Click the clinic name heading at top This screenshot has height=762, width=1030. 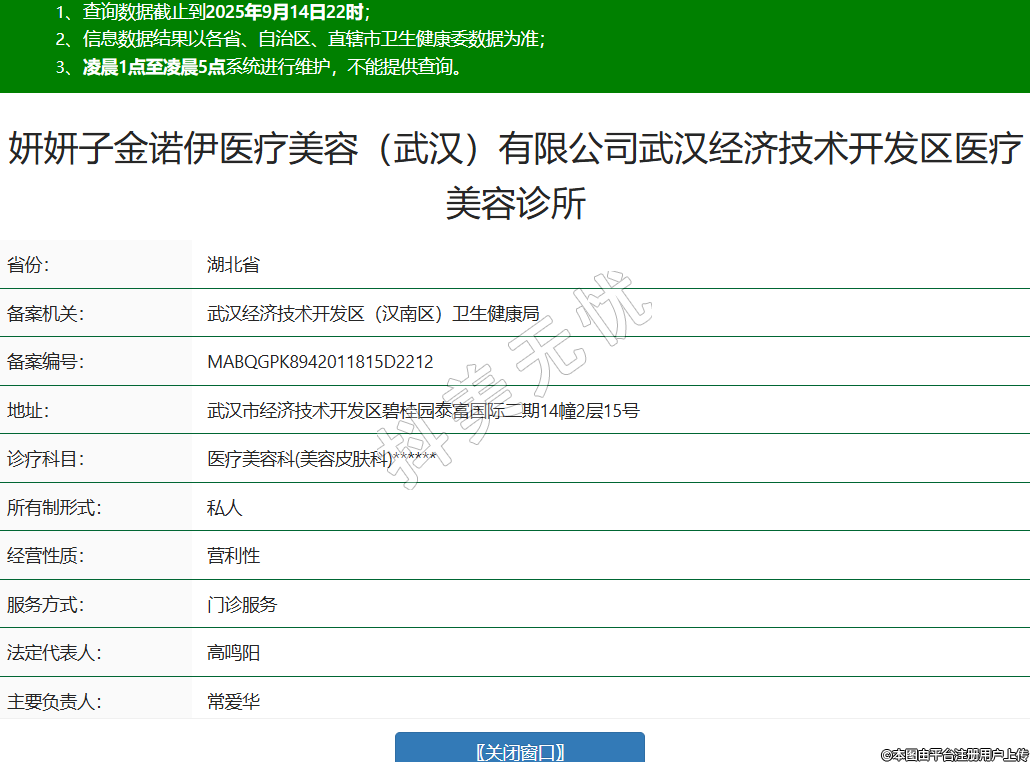coord(515,175)
